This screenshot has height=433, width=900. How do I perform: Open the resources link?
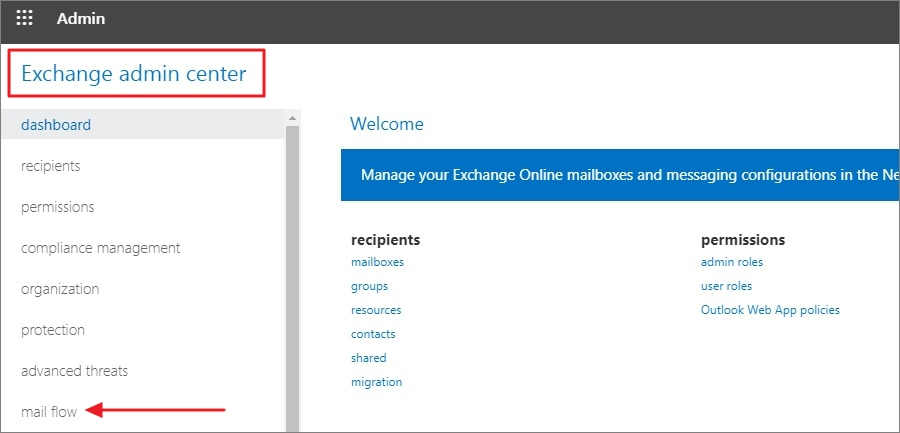click(x=376, y=310)
